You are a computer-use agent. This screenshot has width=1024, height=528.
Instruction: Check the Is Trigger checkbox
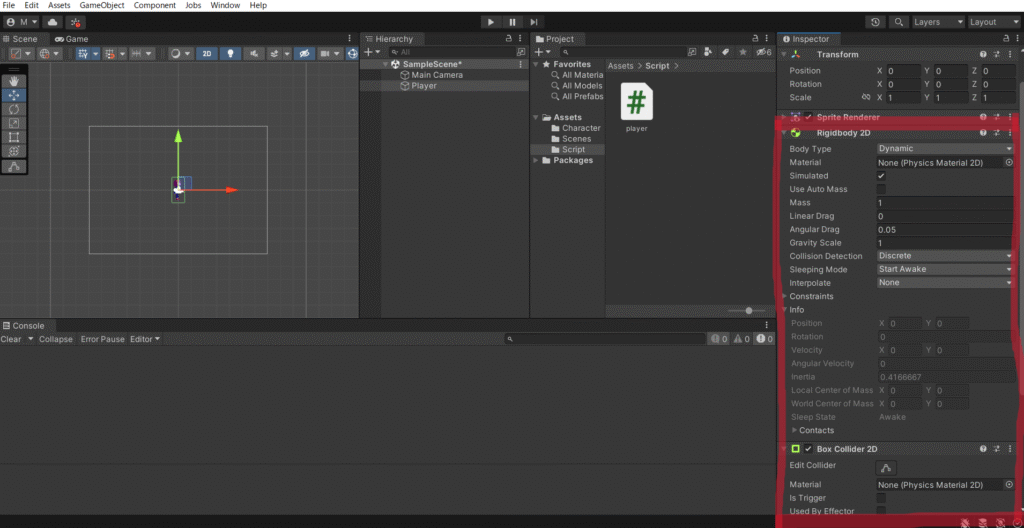coord(881,497)
